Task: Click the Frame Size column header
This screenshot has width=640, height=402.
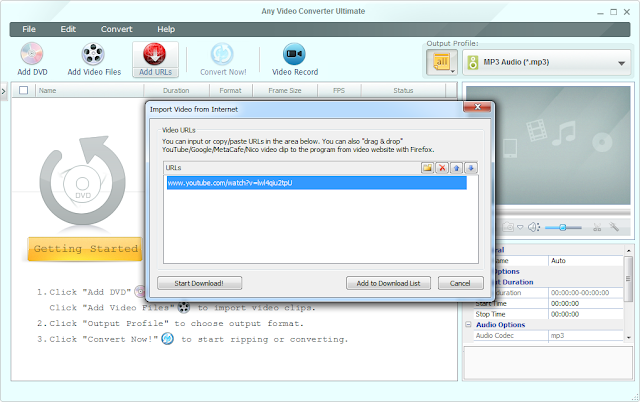Action: point(285,90)
